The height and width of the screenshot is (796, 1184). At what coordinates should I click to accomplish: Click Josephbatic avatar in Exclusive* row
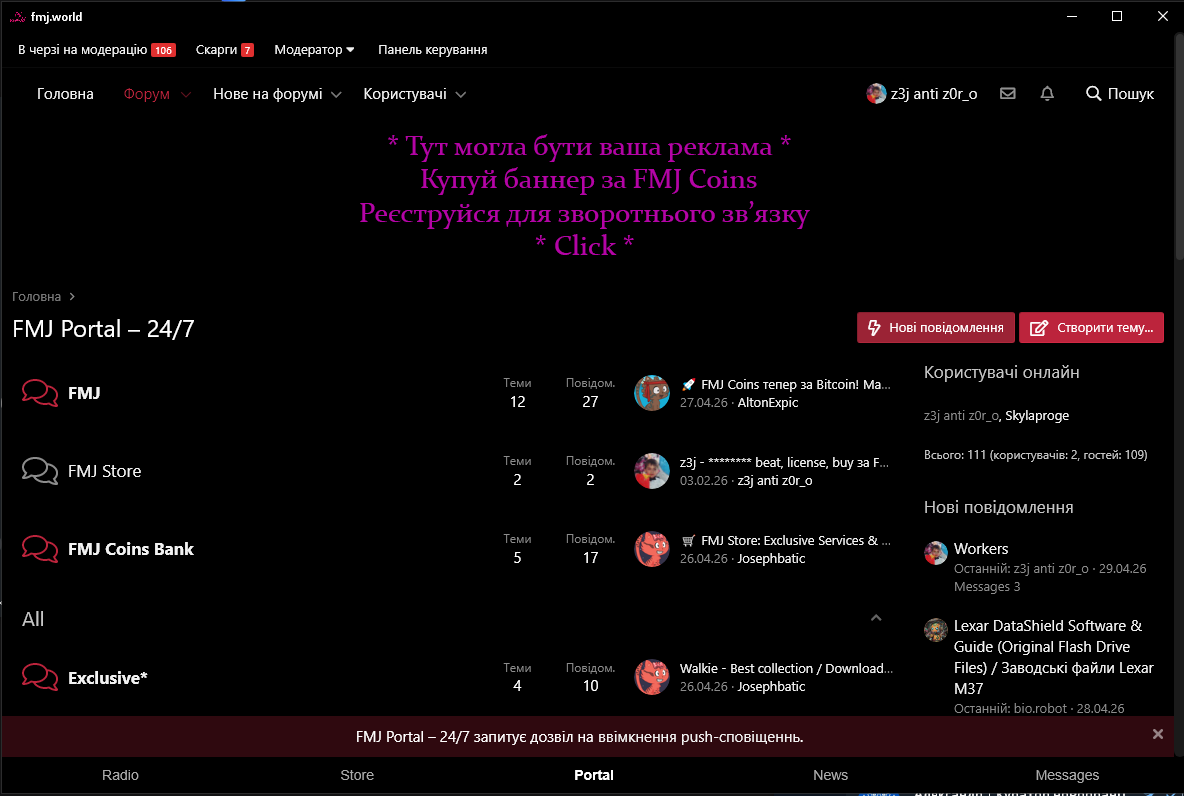coord(652,677)
